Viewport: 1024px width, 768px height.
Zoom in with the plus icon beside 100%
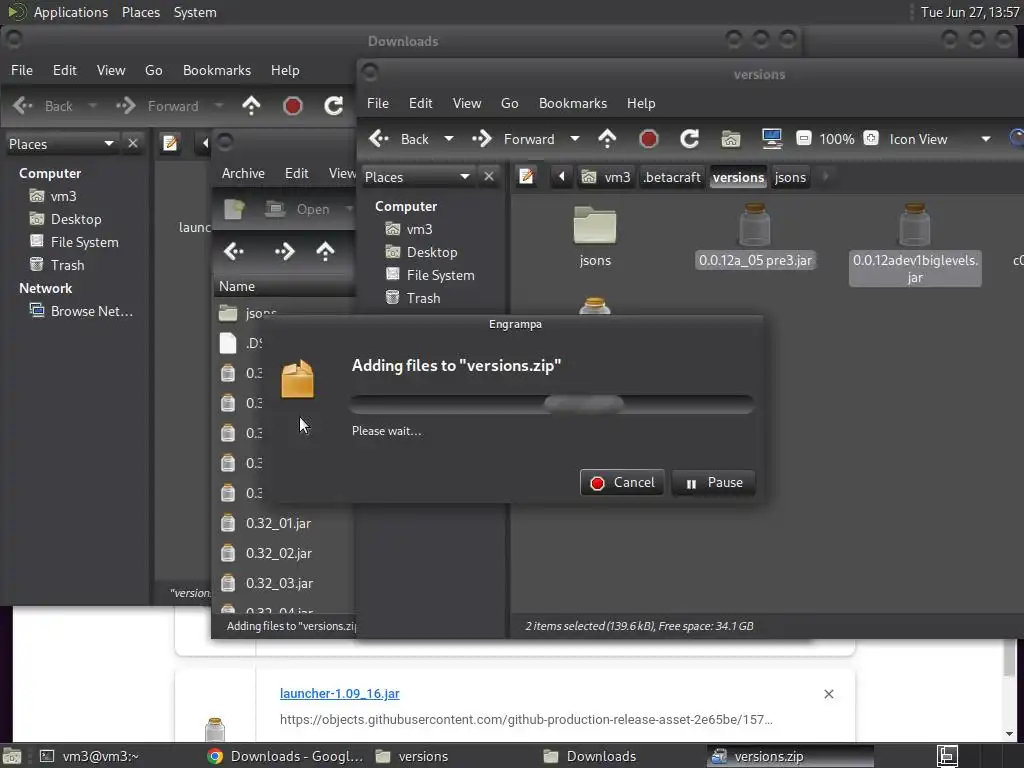[871, 138]
